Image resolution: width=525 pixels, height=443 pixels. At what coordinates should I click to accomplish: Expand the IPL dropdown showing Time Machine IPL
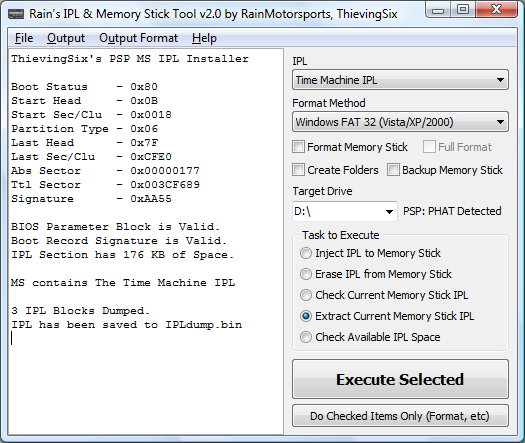coord(400,80)
